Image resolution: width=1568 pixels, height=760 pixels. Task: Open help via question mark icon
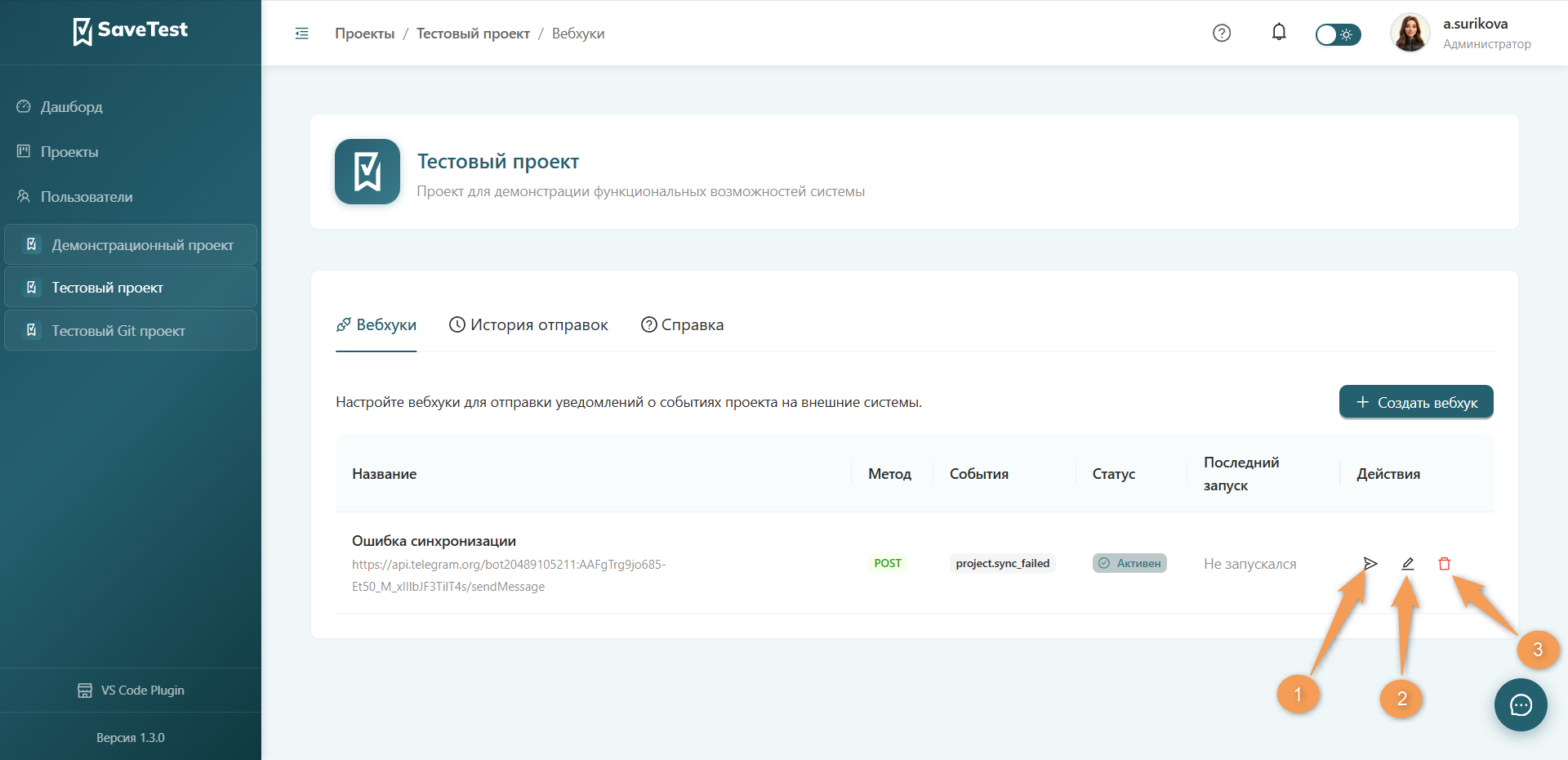pos(1222,33)
